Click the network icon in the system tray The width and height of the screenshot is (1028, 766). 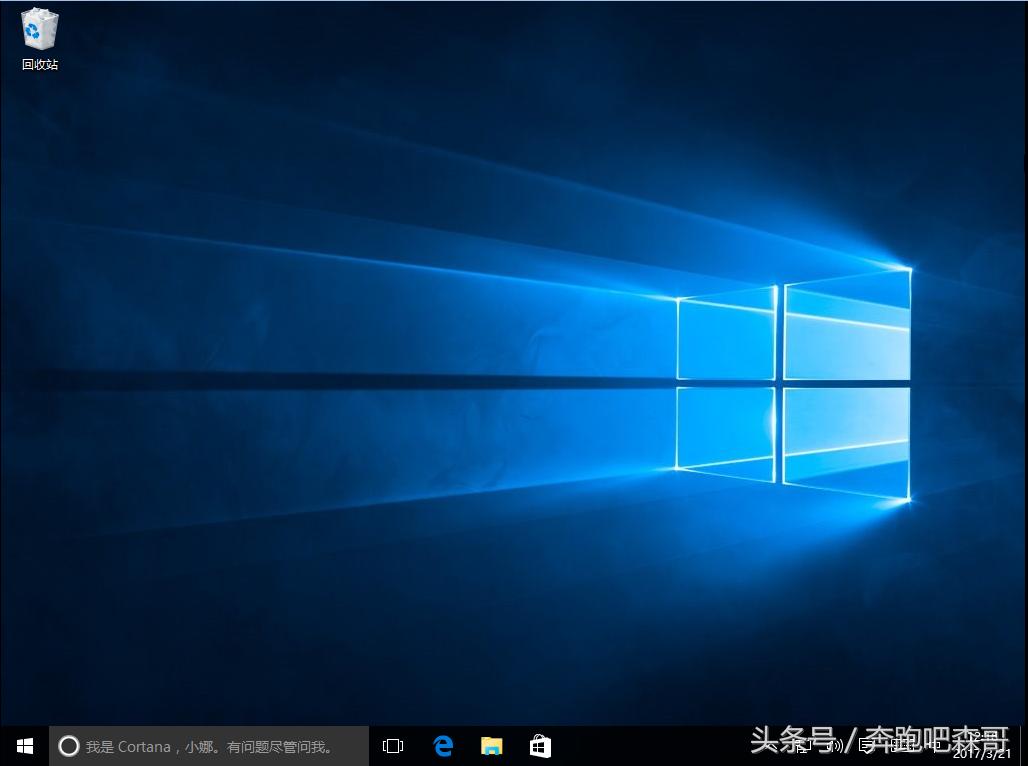coord(808,745)
